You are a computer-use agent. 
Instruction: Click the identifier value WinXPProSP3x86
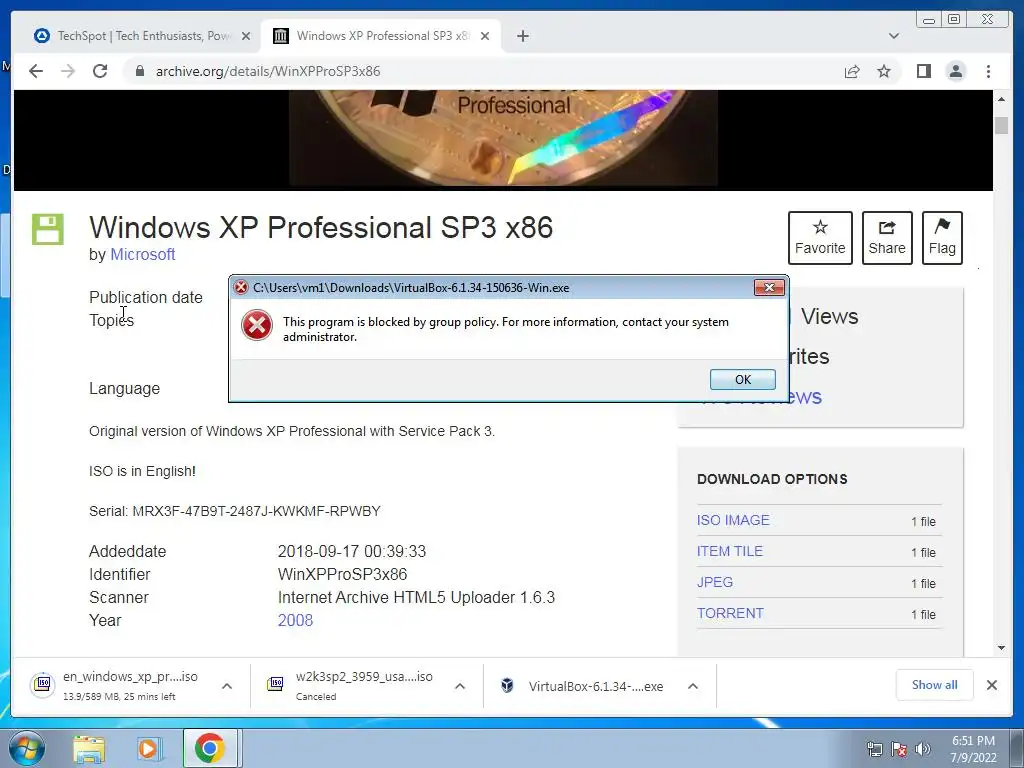[x=342, y=575]
